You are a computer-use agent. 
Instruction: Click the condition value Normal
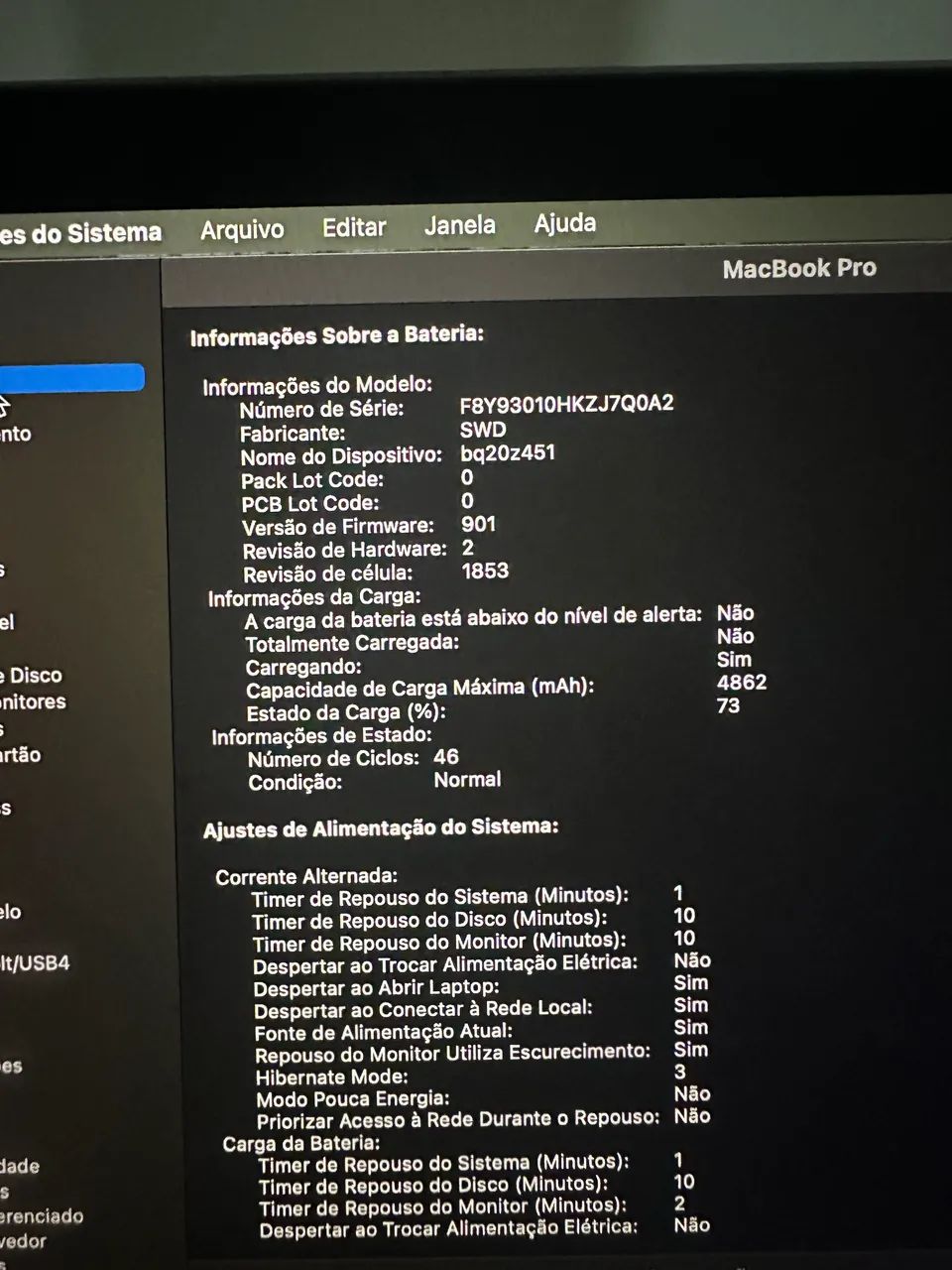pyautogui.click(x=467, y=780)
